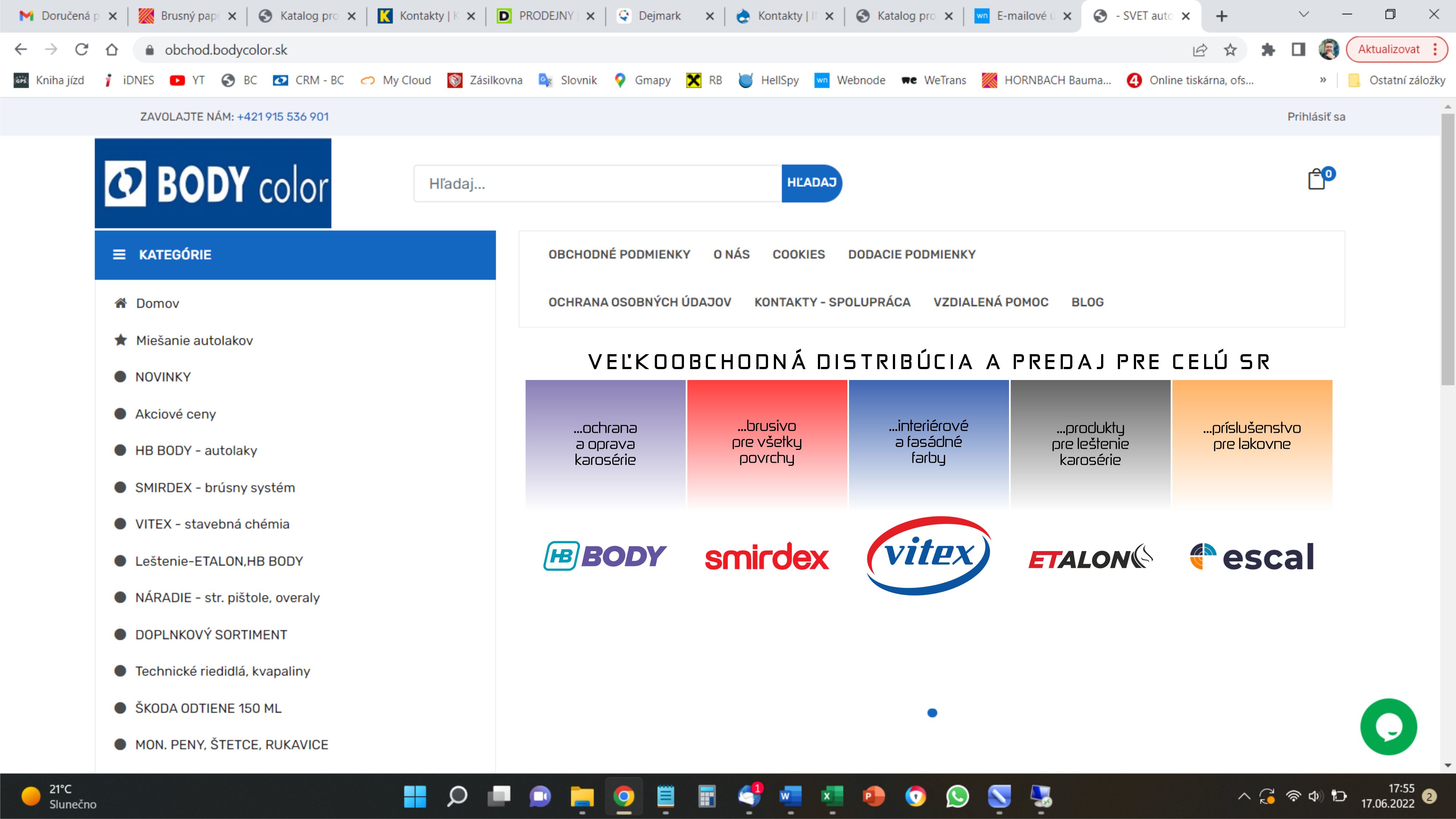Click the Body Color logo
1456x819 pixels.
coord(213,183)
